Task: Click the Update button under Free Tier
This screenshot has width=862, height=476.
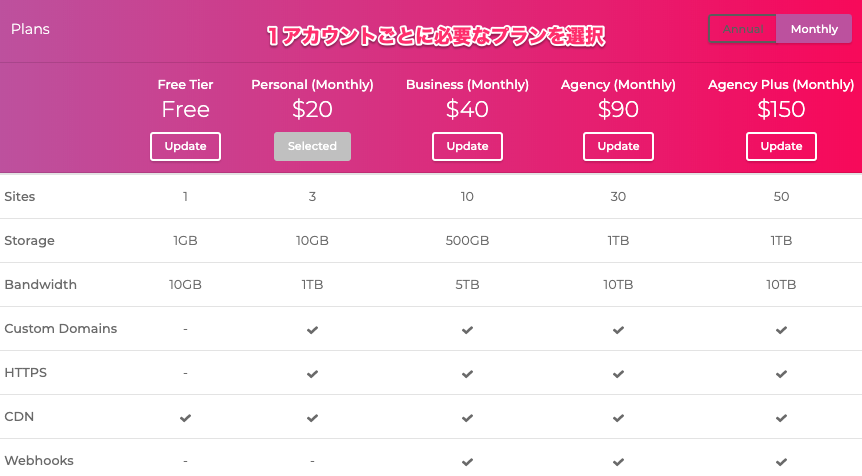Action: pos(185,146)
